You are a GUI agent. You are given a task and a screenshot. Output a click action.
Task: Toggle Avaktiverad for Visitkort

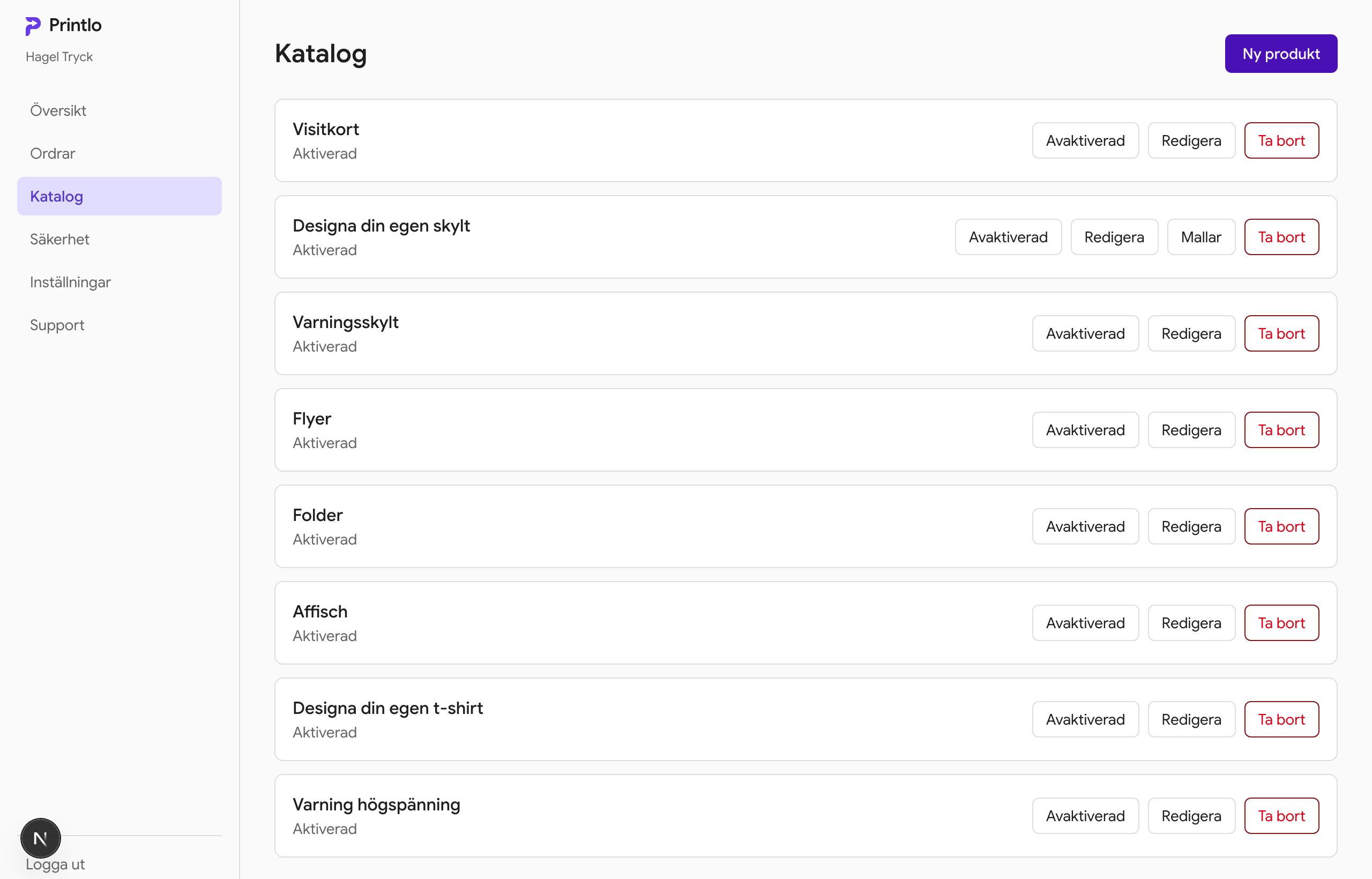point(1085,140)
